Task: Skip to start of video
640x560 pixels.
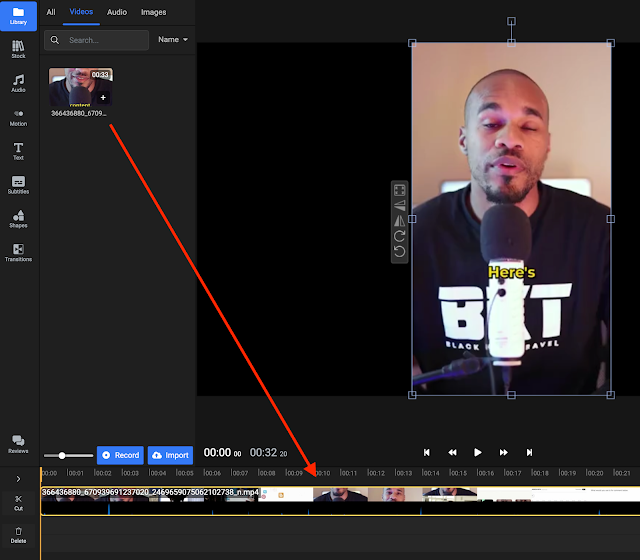Action: click(x=427, y=452)
